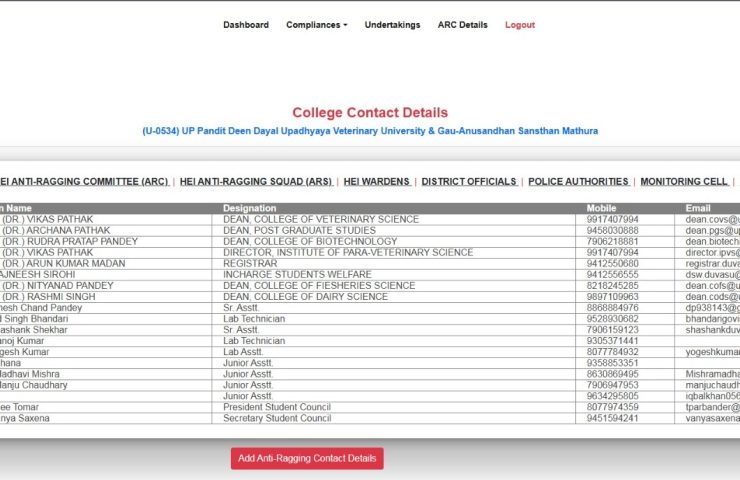Select the Manoj Kumar name cell
The image size is (740, 480).
coord(106,341)
